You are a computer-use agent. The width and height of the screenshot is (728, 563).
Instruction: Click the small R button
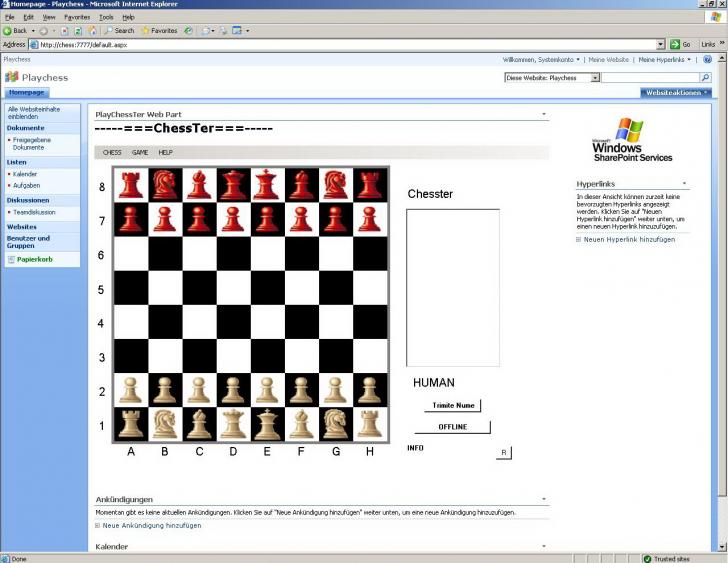504,453
